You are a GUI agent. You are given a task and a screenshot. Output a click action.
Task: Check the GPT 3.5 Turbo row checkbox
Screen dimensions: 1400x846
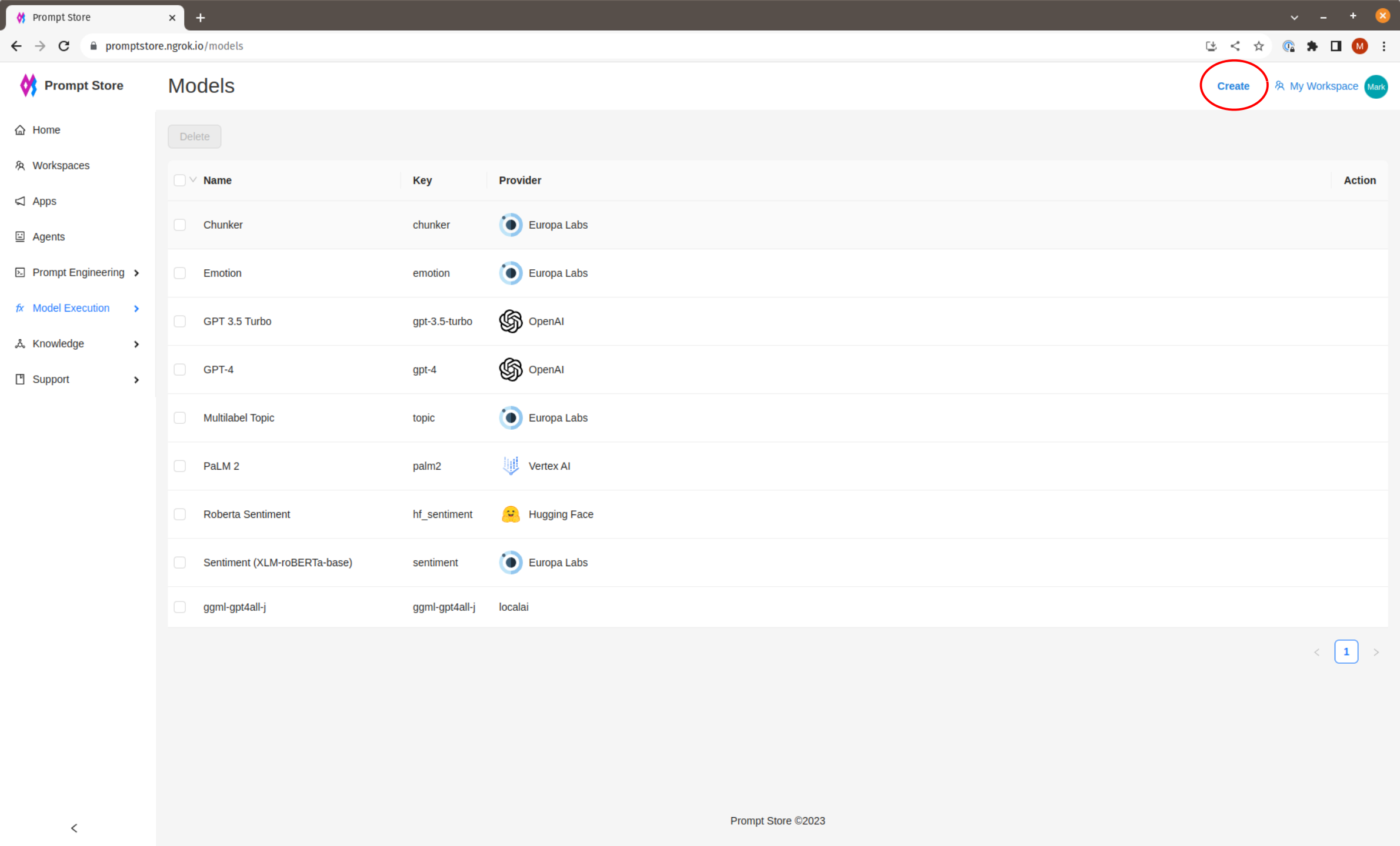(x=180, y=322)
